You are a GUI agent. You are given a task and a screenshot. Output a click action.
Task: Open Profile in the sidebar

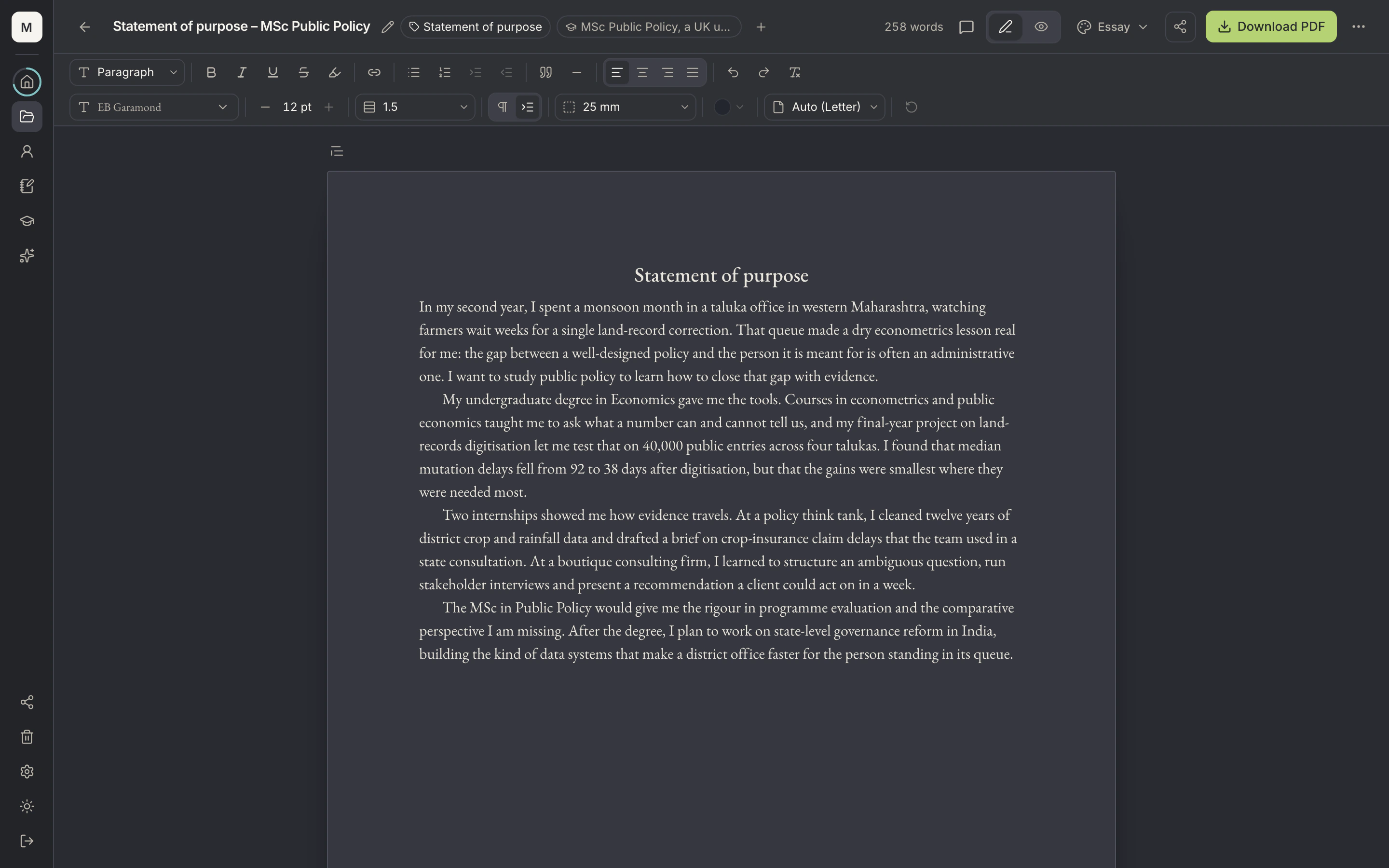27,151
